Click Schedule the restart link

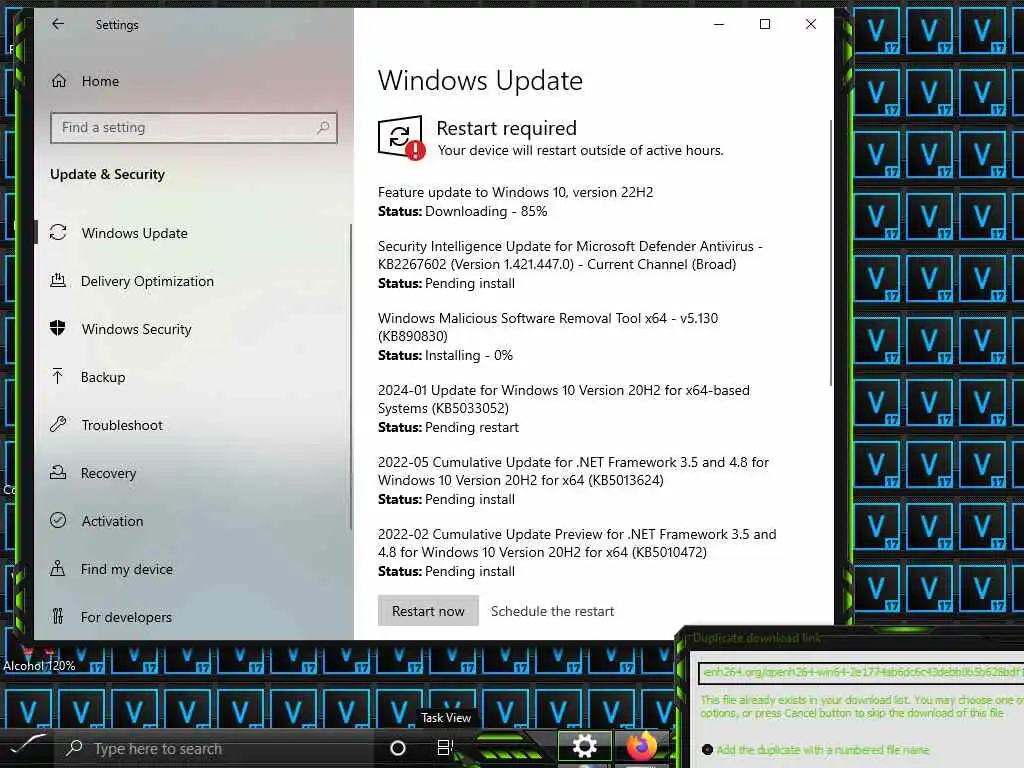(x=552, y=611)
